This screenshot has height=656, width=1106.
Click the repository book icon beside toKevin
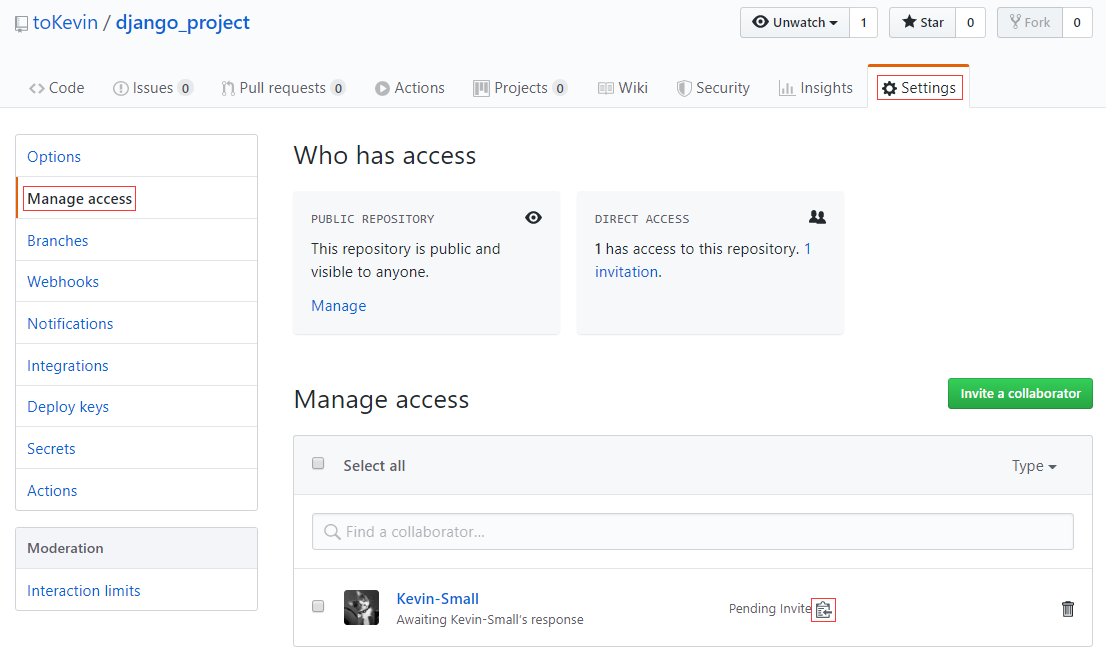point(21,24)
